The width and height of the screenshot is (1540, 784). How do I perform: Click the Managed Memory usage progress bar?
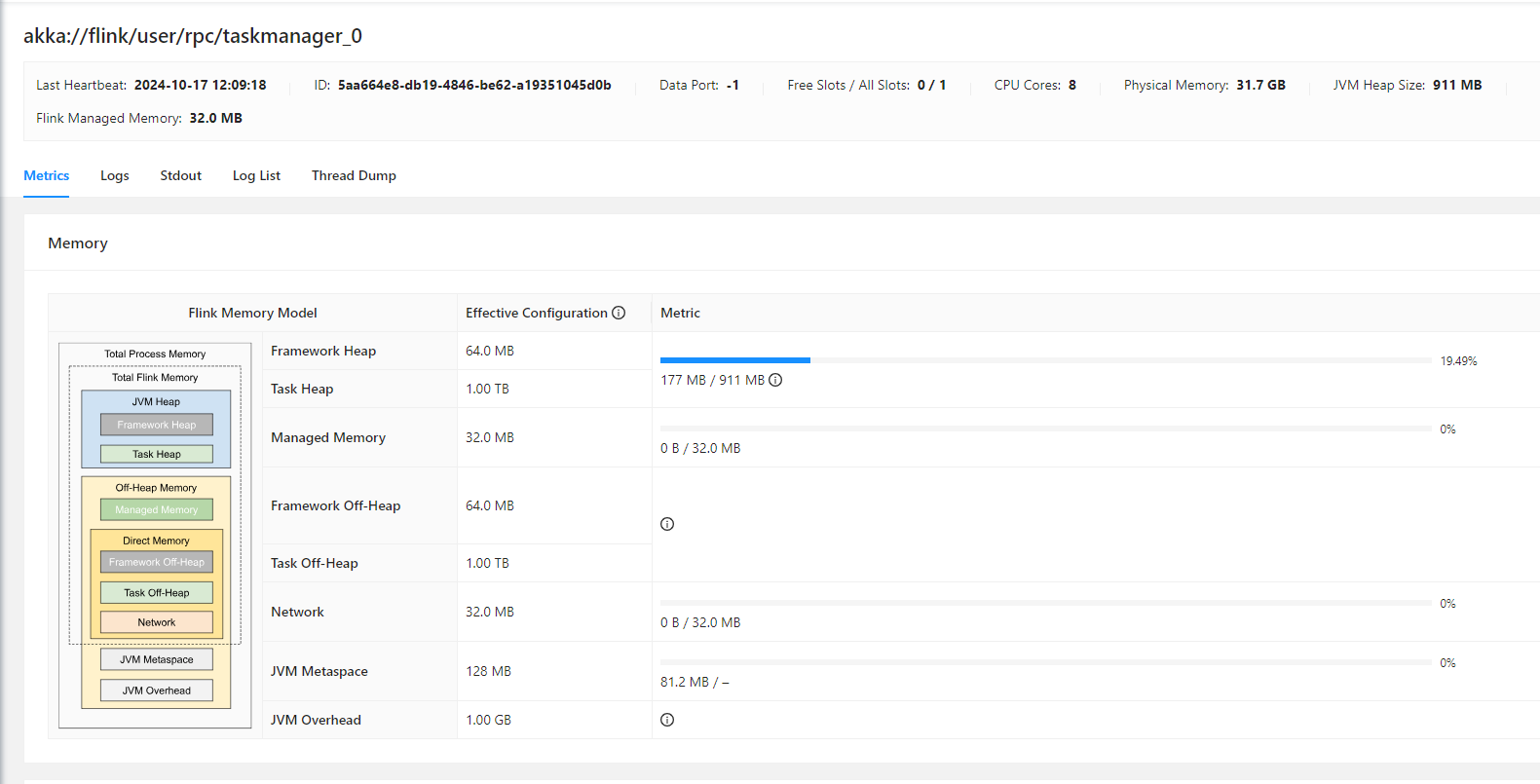1046,429
